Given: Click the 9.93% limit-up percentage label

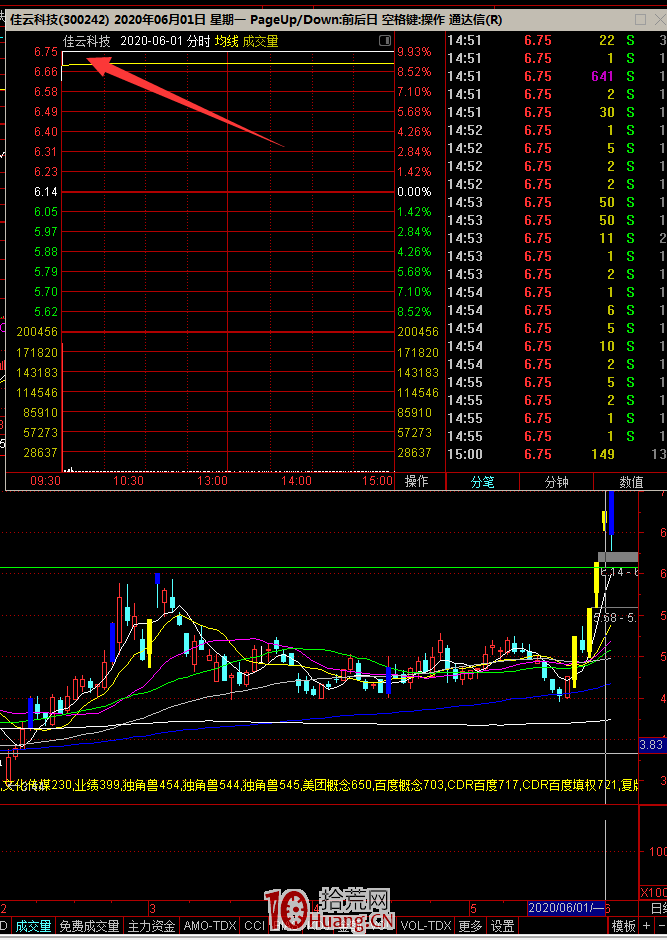Looking at the screenshot, I should (x=414, y=52).
